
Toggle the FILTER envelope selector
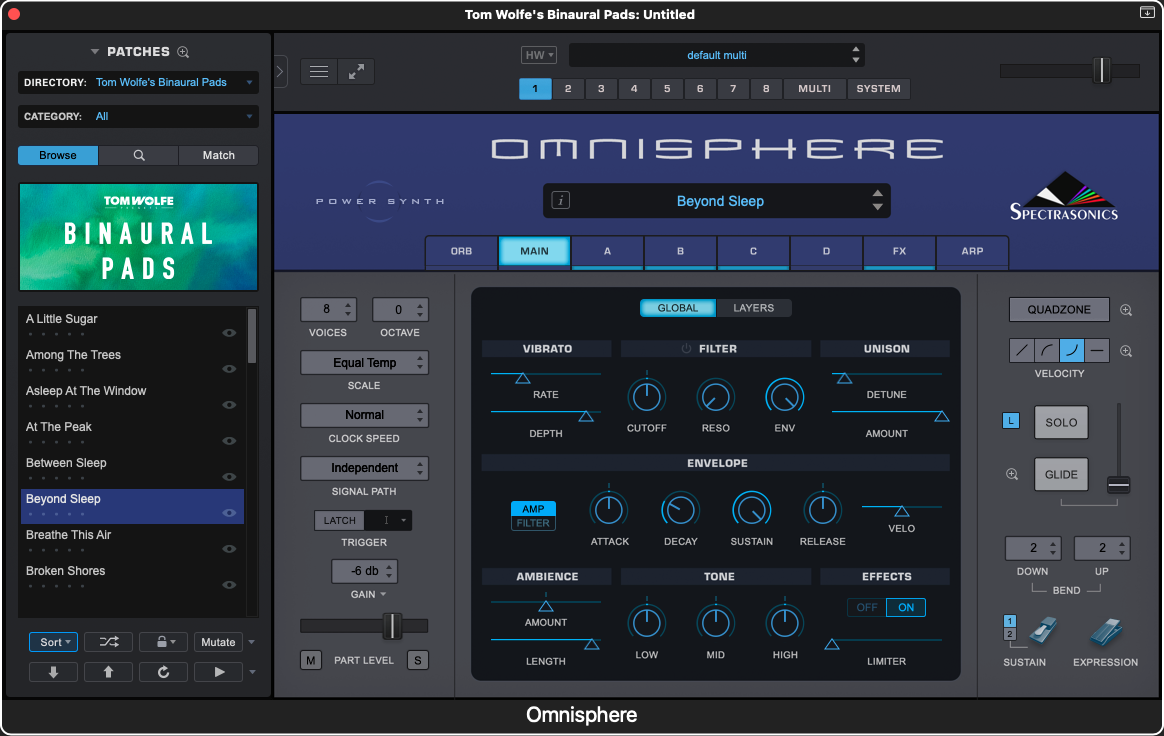tap(533, 523)
